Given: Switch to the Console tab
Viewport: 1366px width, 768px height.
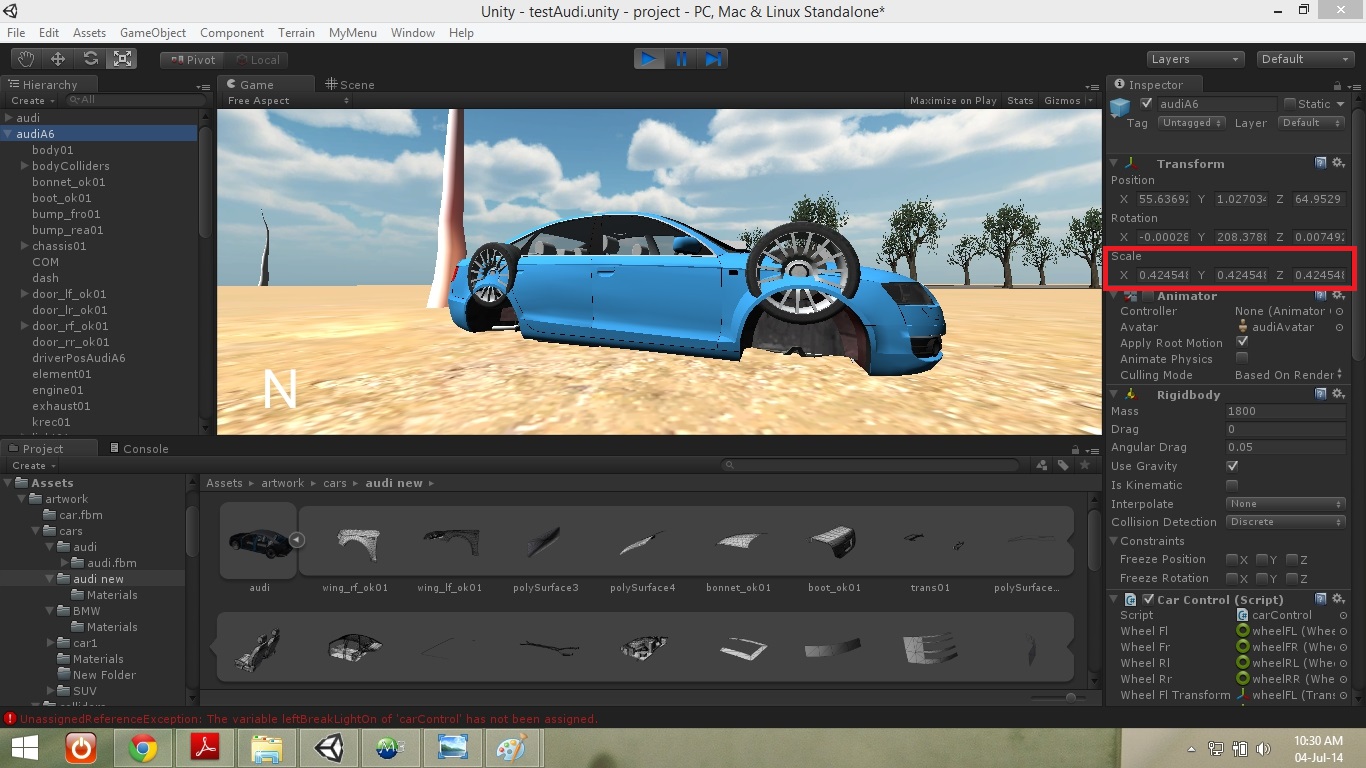Looking at the screenshot, I should [137, 448].
